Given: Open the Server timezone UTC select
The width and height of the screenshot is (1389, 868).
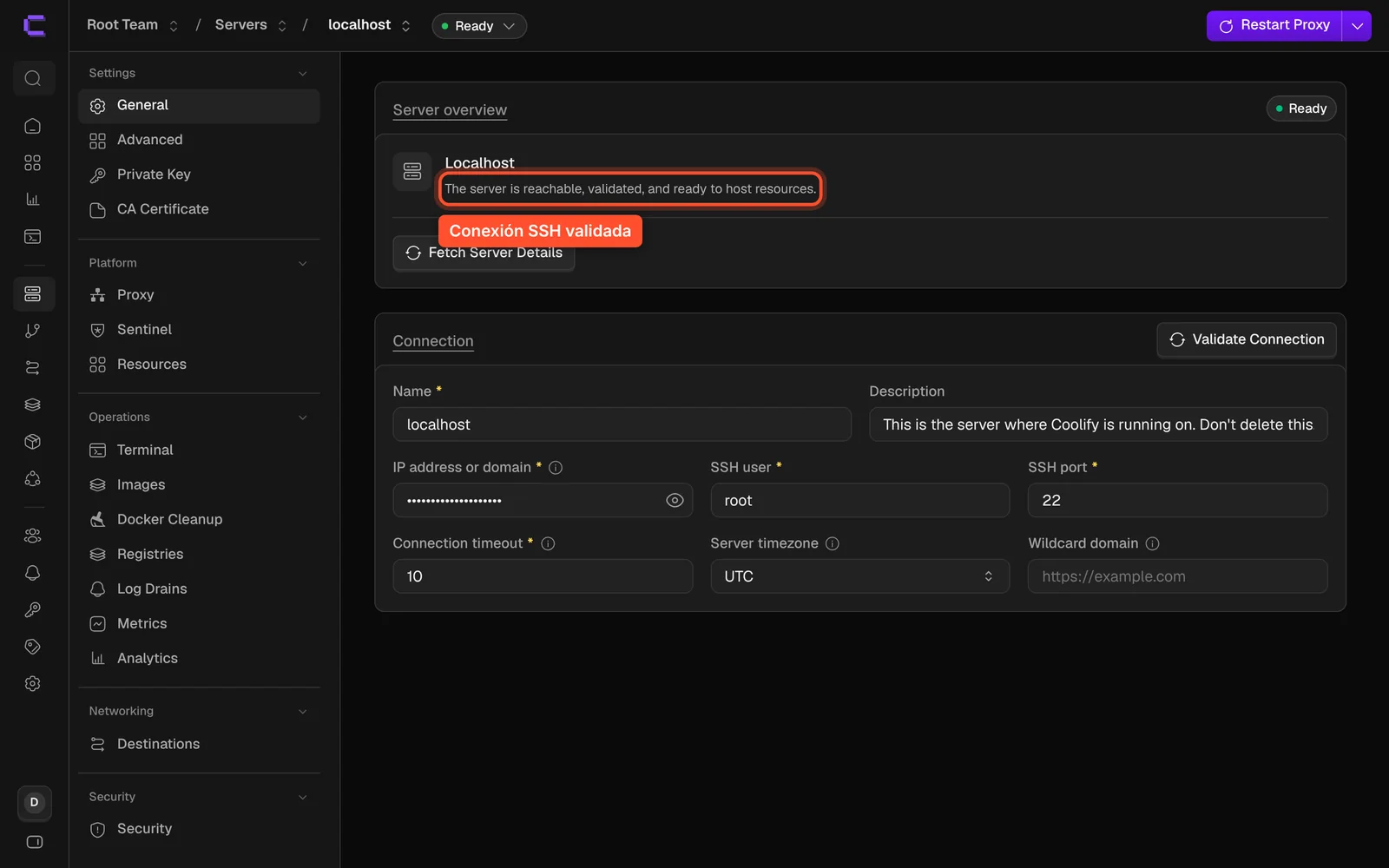Looking at the screenshot, I should (x=860, y=576).
